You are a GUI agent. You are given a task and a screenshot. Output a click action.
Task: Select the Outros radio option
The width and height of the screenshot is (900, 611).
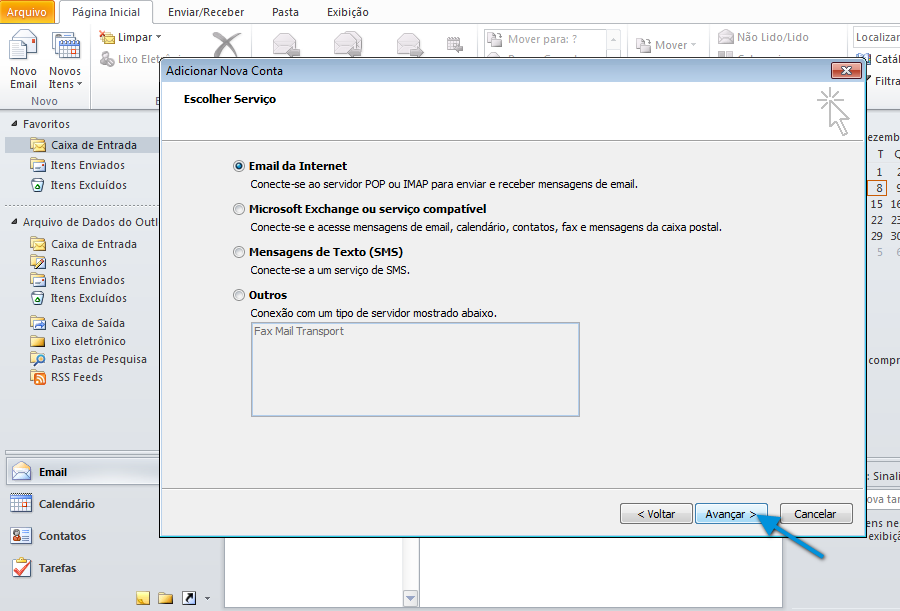[239, 295]
